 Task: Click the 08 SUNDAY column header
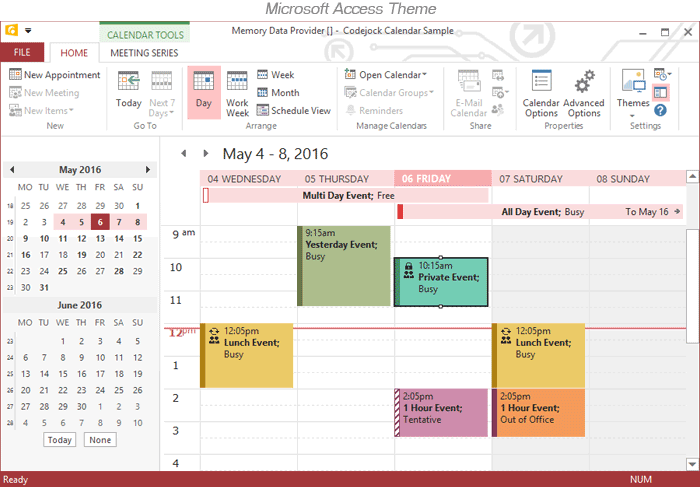[x=638, y=179]
